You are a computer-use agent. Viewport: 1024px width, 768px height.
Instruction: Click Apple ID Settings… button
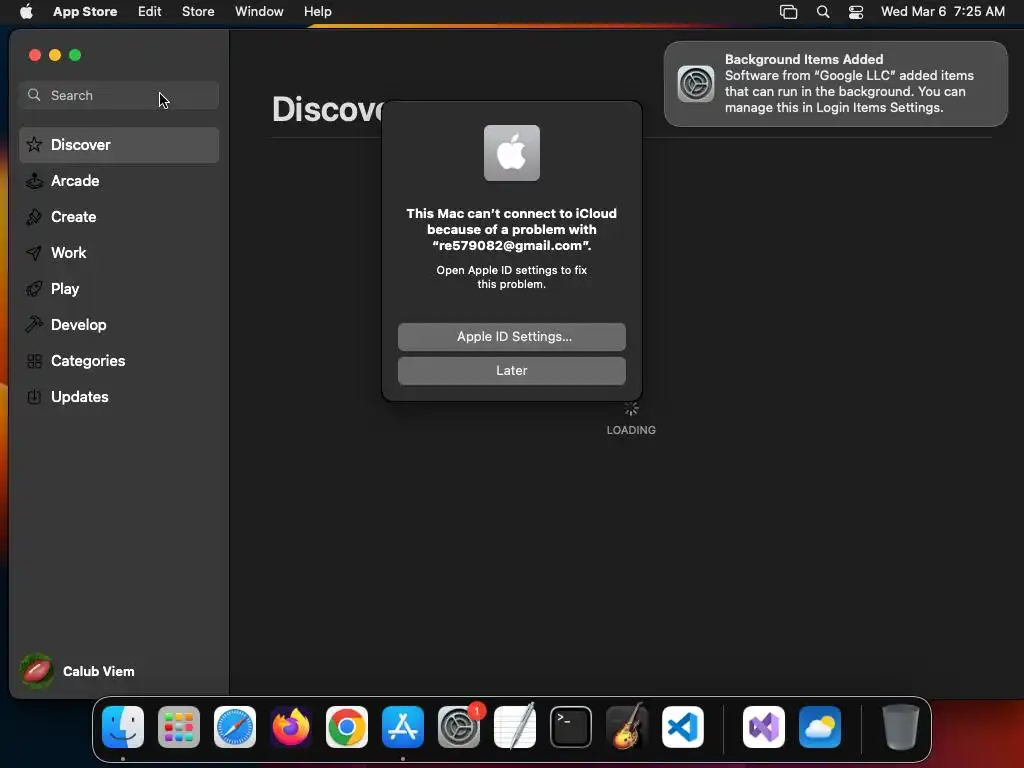pos(511,337)
